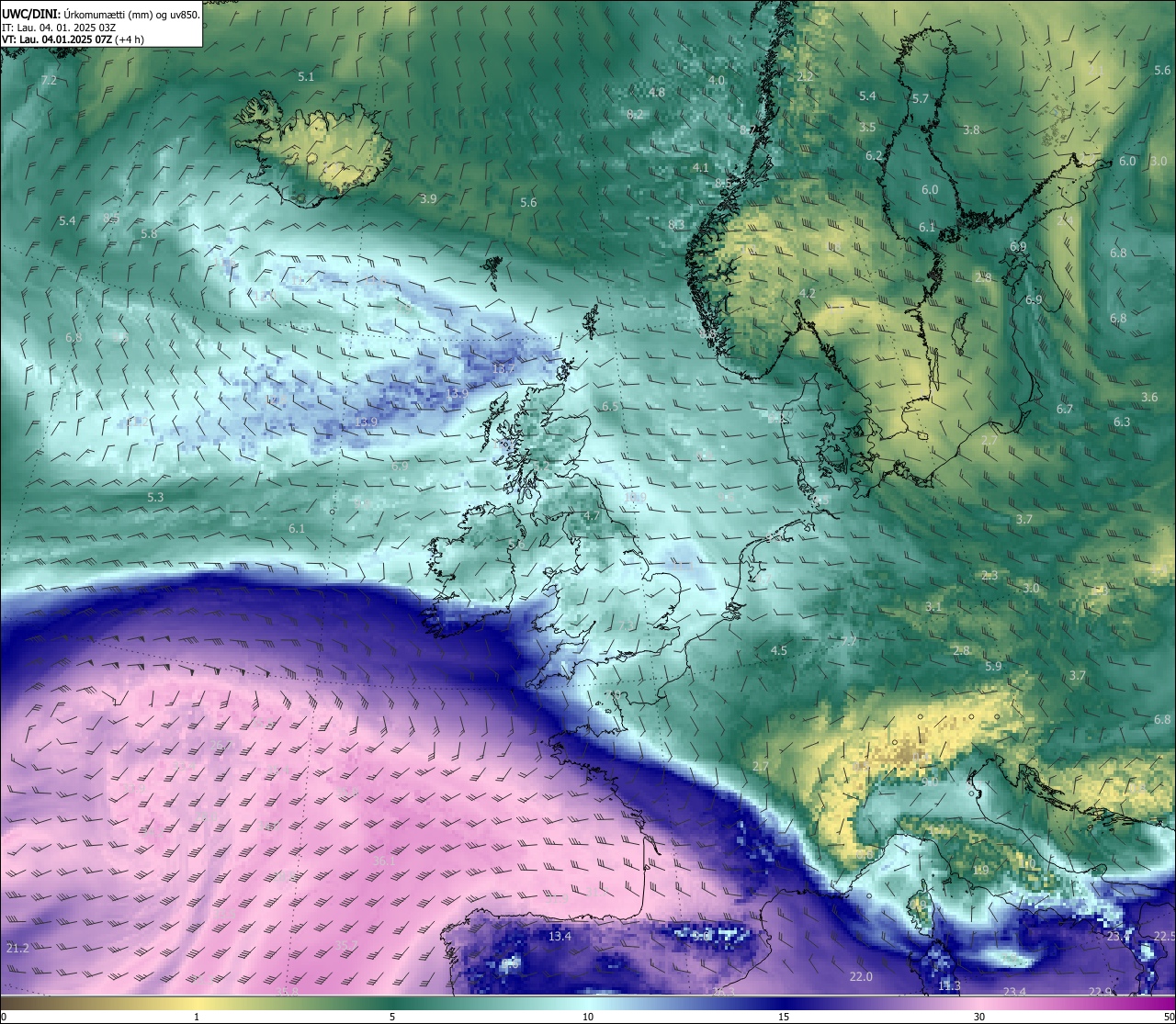Click the VT valid time line
This screenshot has width=1176, height=1024.
pos(73,39)
